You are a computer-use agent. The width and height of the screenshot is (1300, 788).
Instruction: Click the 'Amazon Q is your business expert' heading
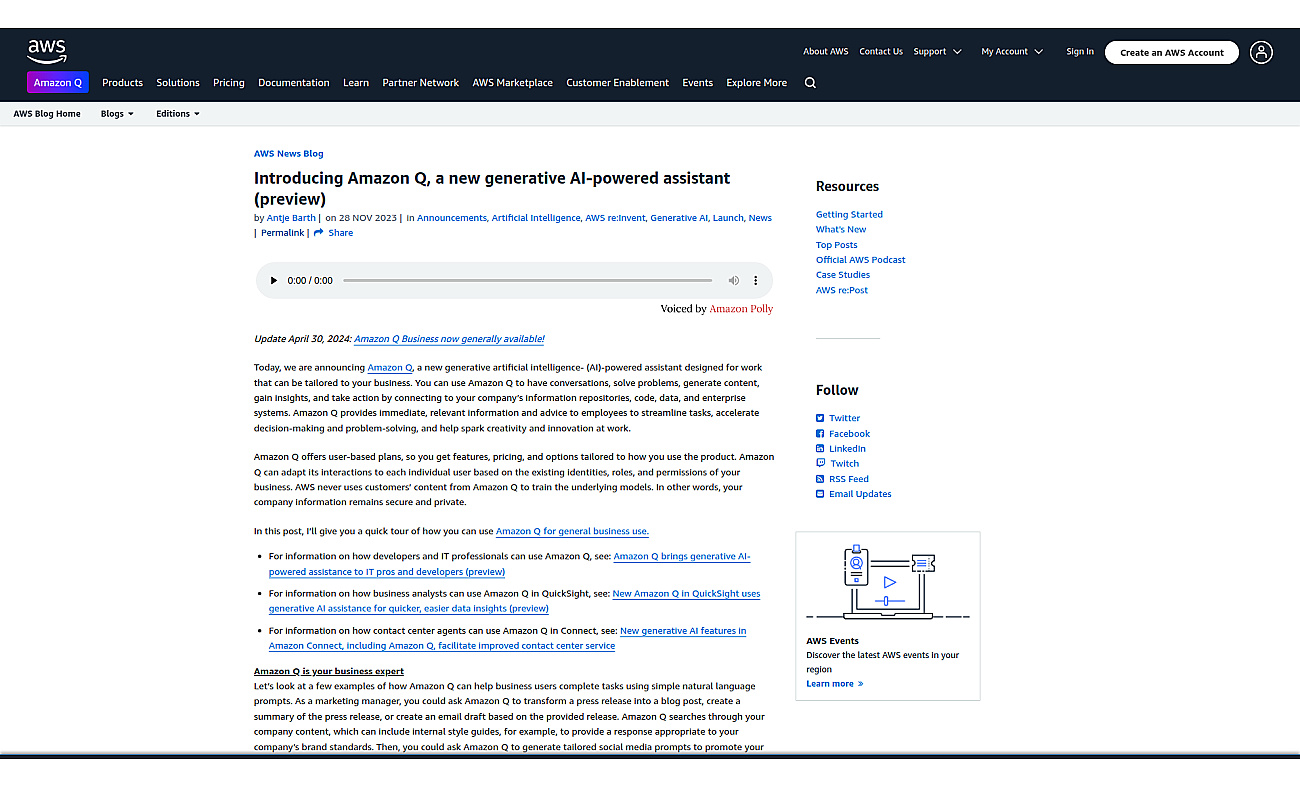point(329,672)
